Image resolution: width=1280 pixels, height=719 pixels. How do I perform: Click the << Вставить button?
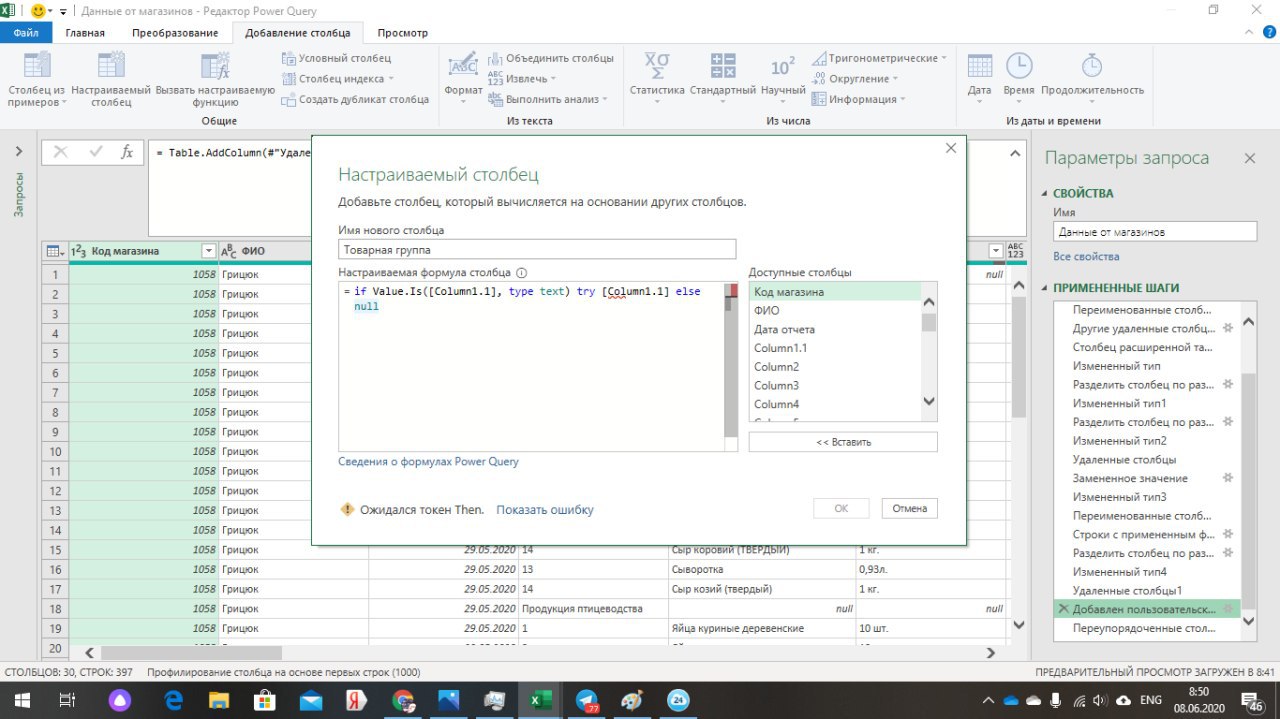tap(843, 442)
